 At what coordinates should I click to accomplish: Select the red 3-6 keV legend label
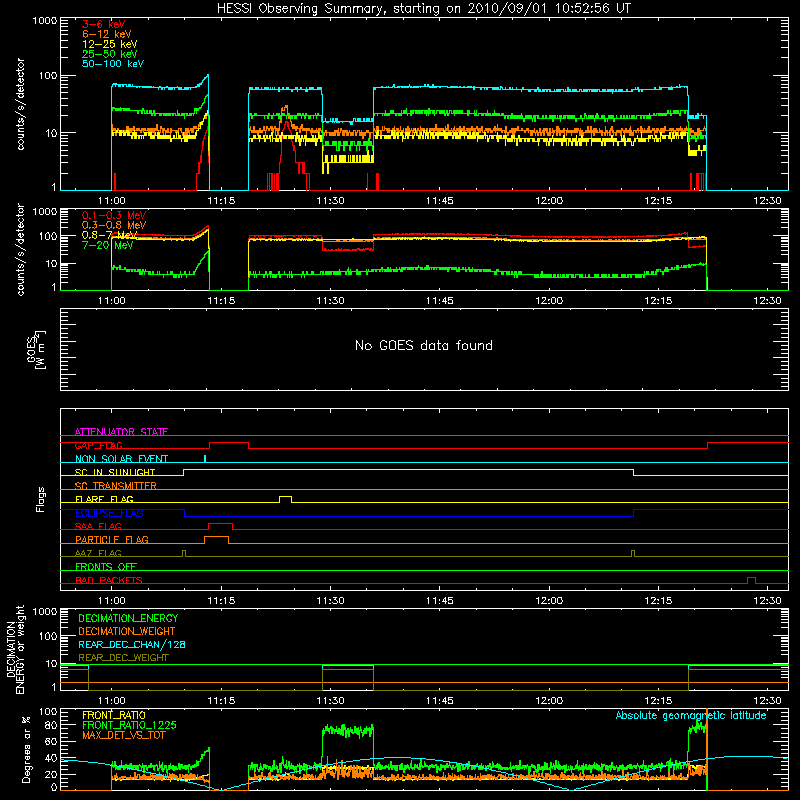point(103,24)
